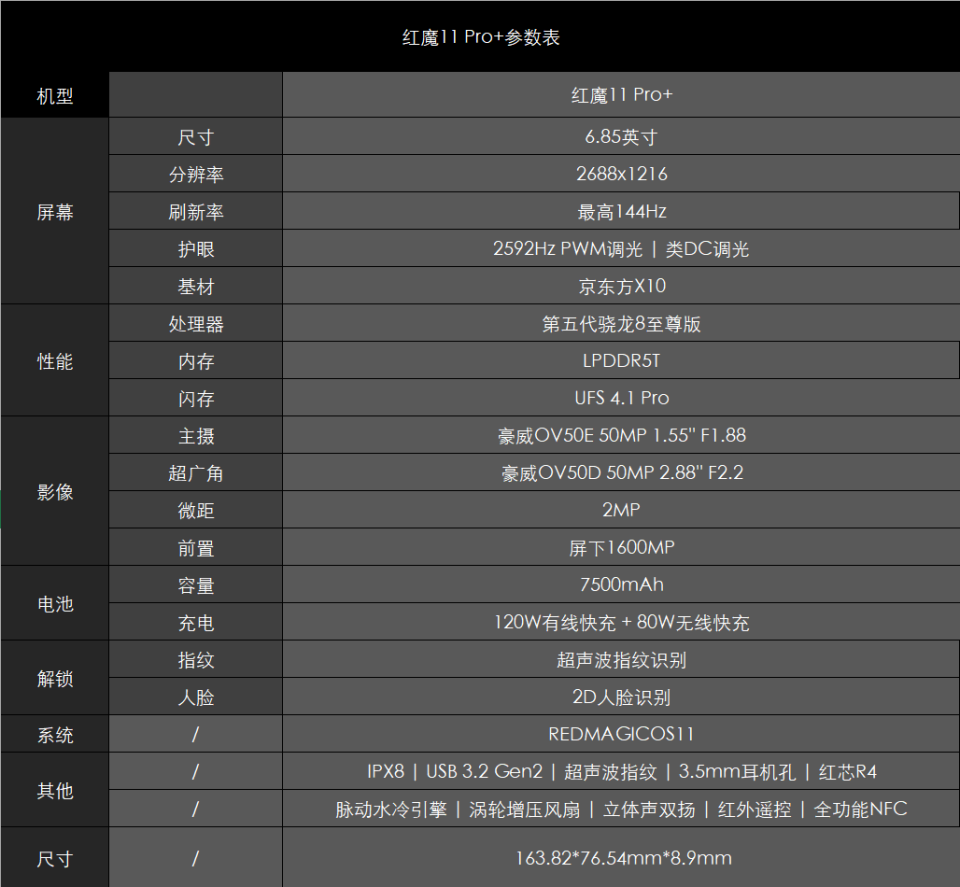Click the 第五代骁龙8至尊版 cell
The width and height of the screenshot is (960, 887).
[621, 323]
